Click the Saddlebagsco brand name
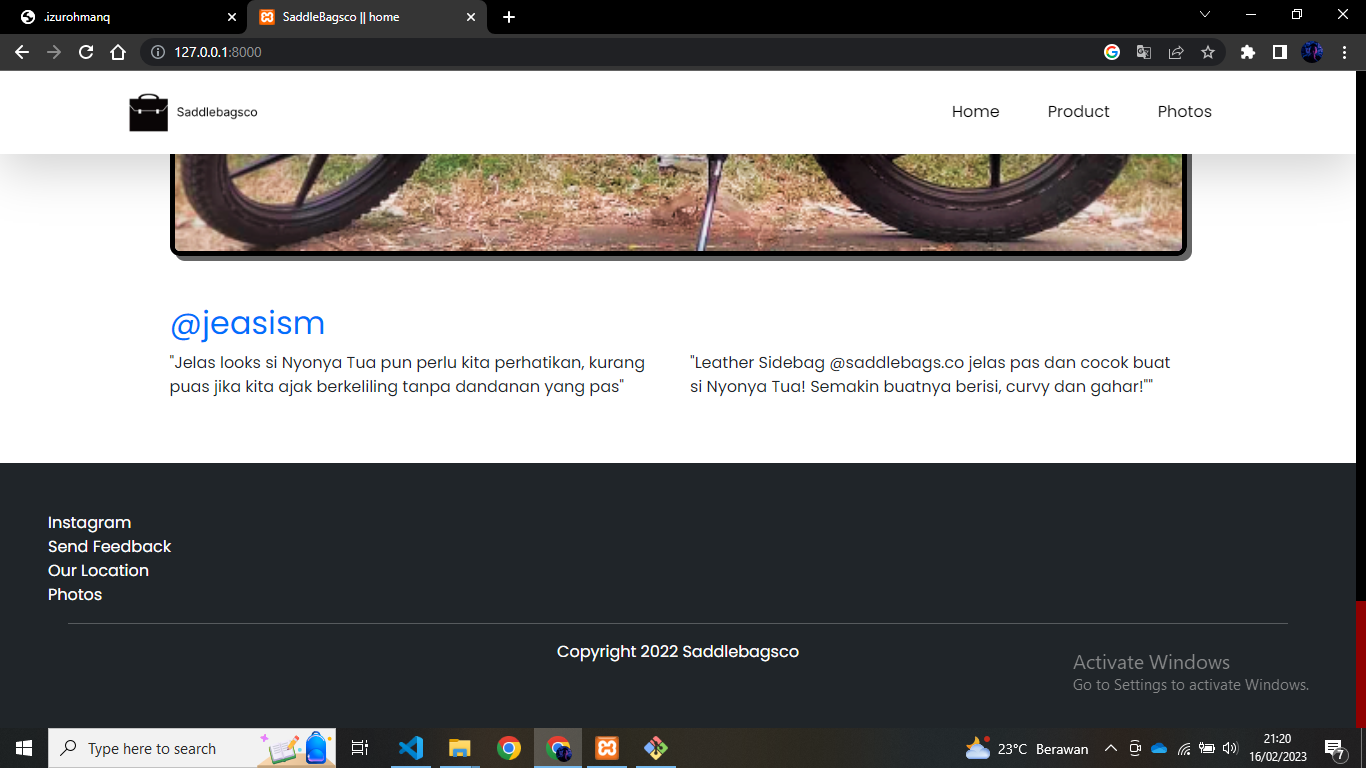The height and width of the screenshot is (768, 1366). (217, 112)
